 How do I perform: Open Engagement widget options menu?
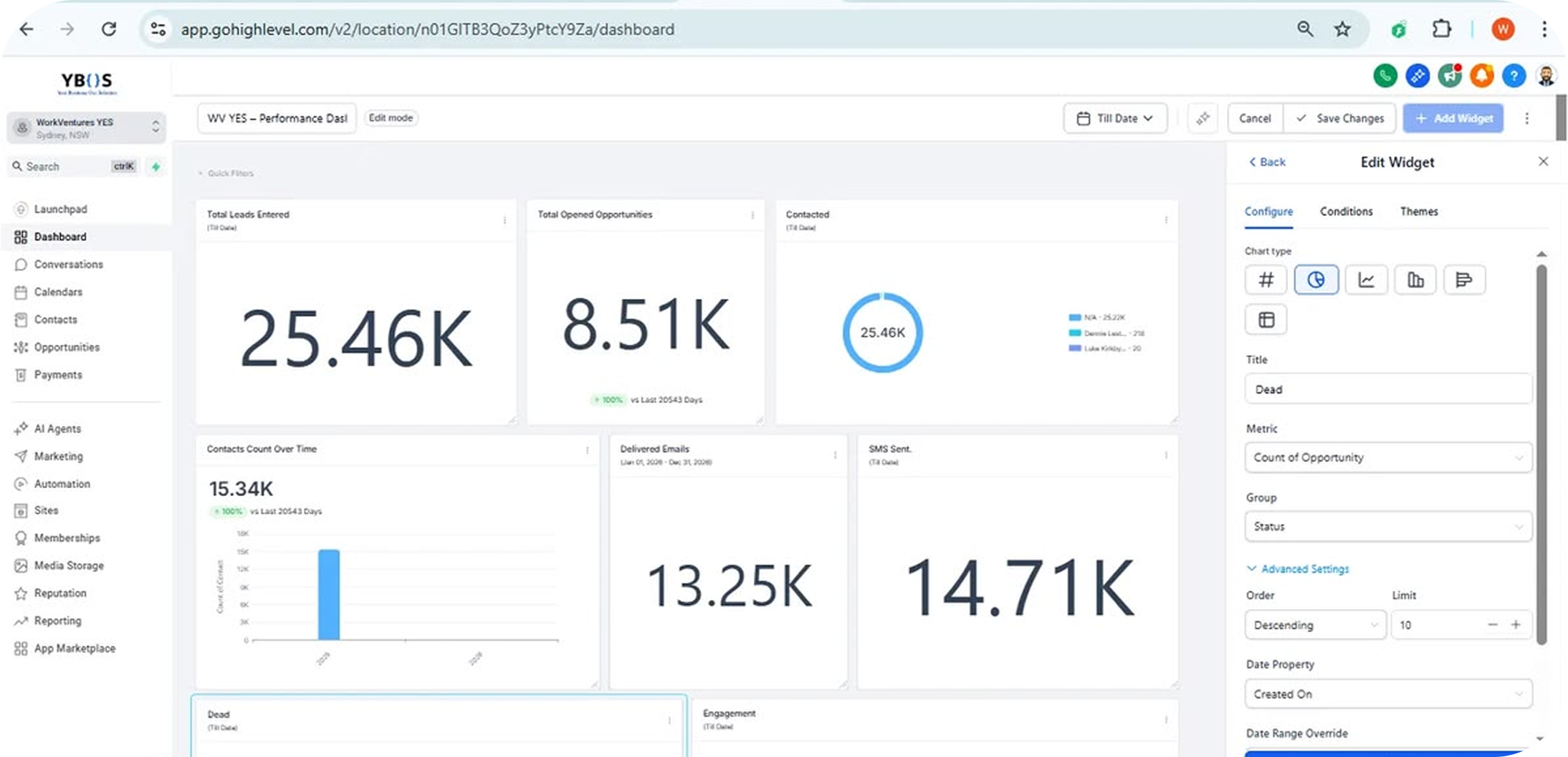click(x=1166, y=719)
